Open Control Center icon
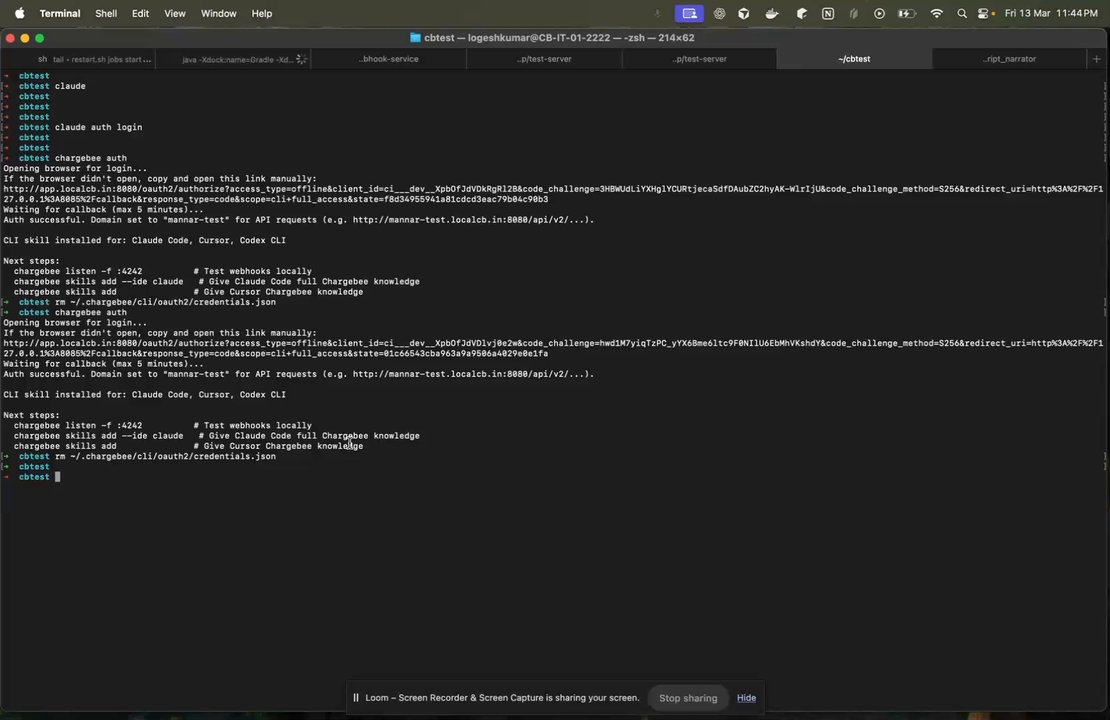The height and width of the screenshot is (720, 1110). coord(984,13)
